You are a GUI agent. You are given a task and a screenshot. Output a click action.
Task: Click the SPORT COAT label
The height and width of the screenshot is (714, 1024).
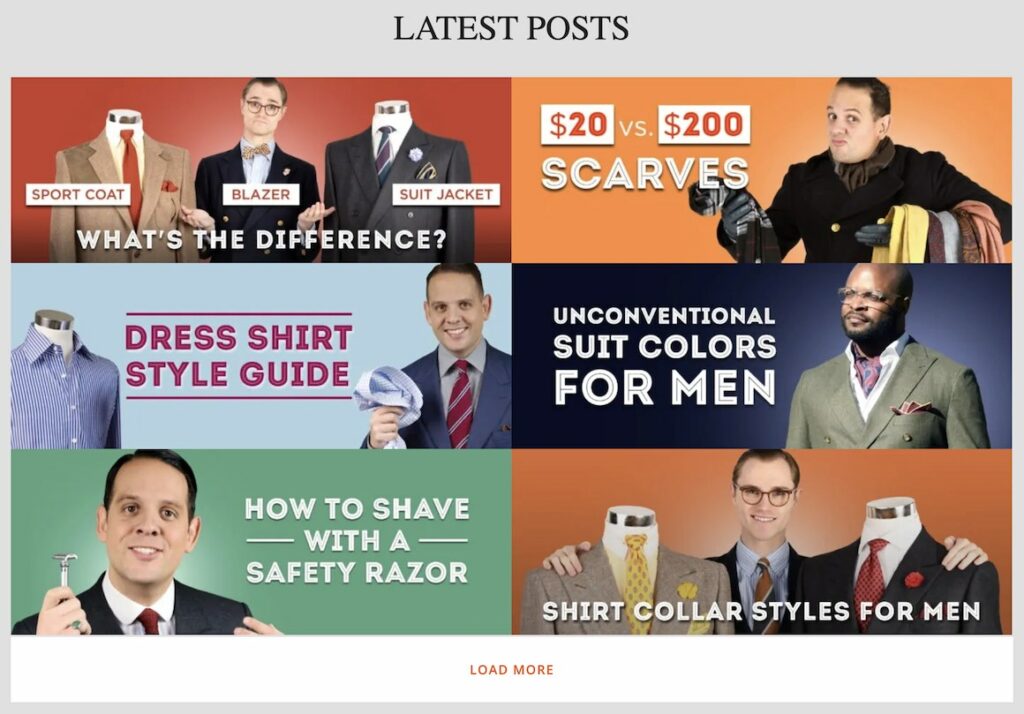(x=78, y=194)
